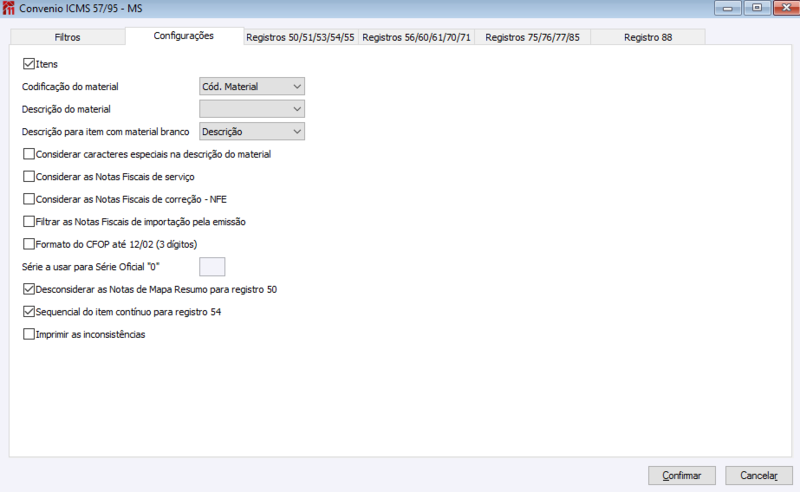
Task: Maximize the Convenio ICMS window
Action: coord(757,8)
